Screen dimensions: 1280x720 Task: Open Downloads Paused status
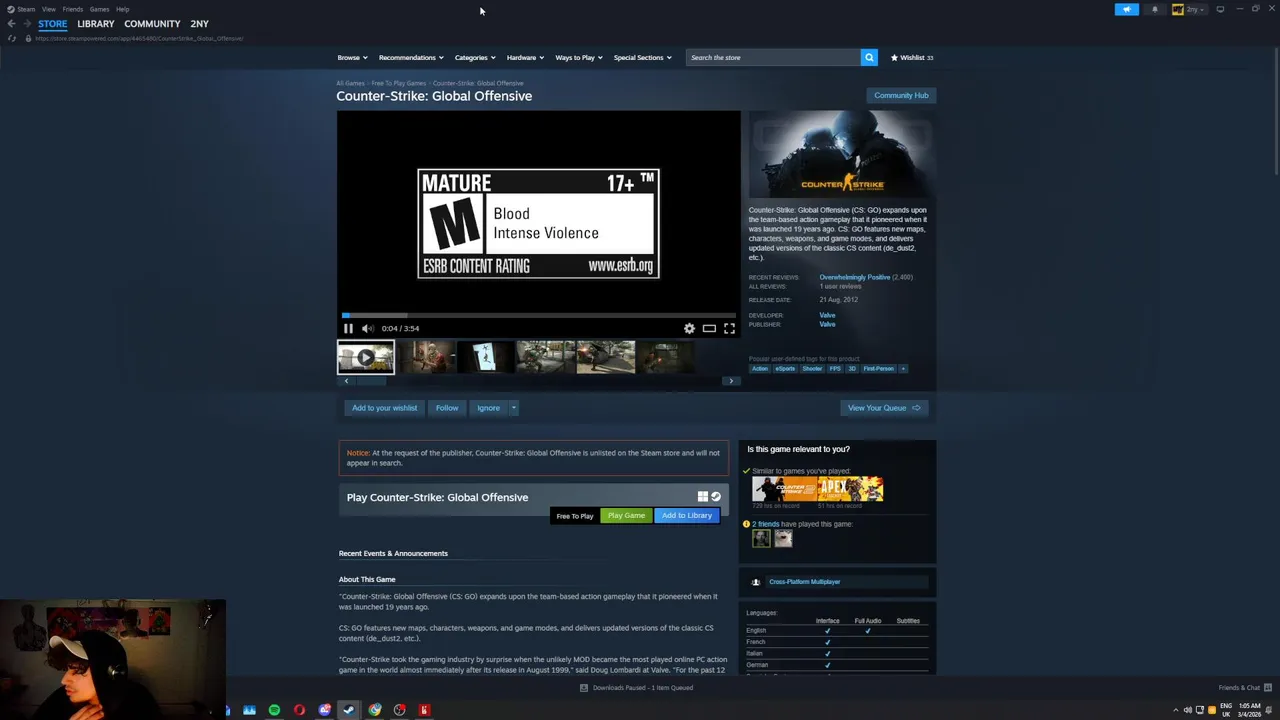pyautogui.click(x=637, y=688)
